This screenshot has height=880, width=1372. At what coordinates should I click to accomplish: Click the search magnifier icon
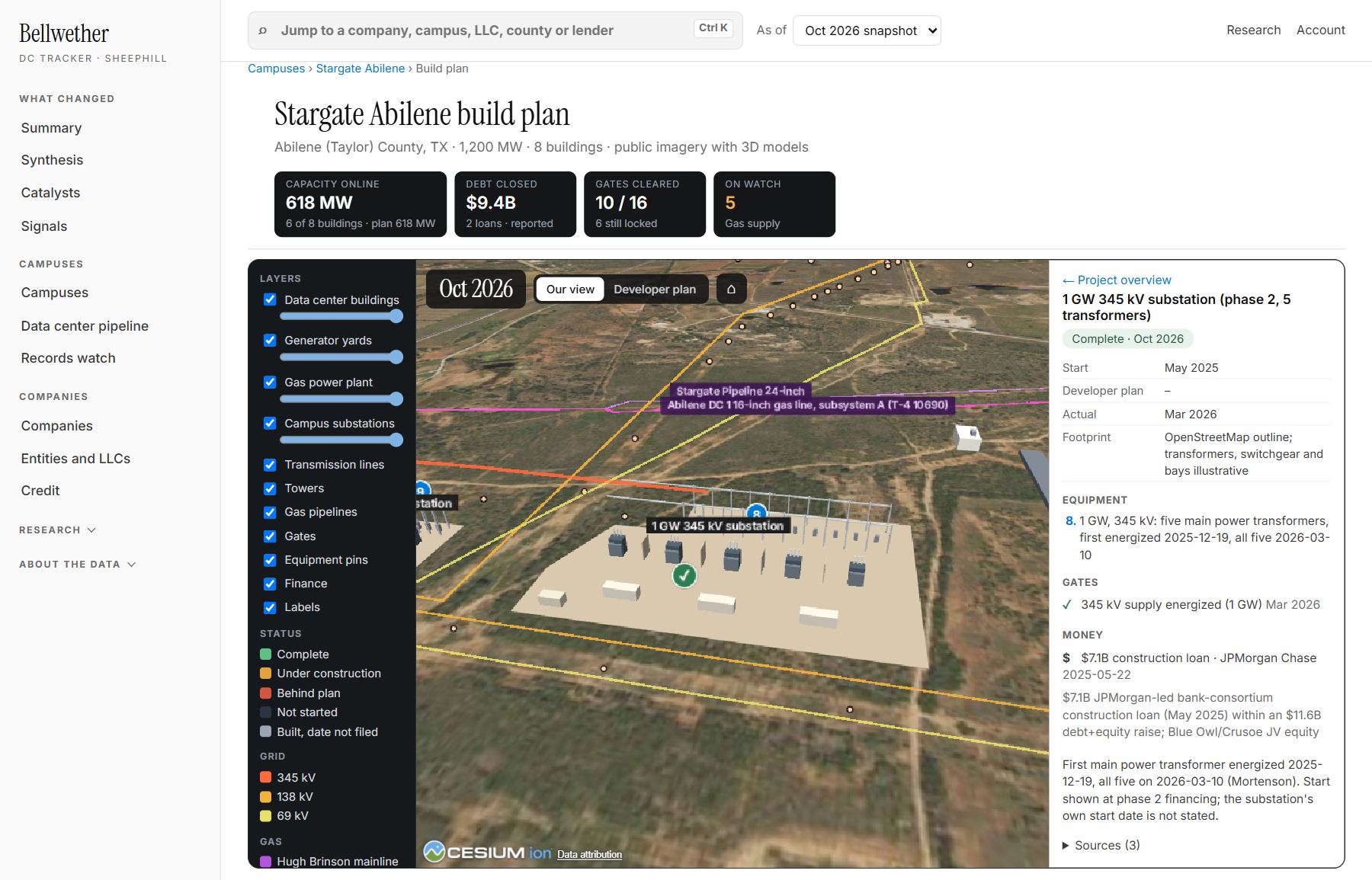[263, 30]
